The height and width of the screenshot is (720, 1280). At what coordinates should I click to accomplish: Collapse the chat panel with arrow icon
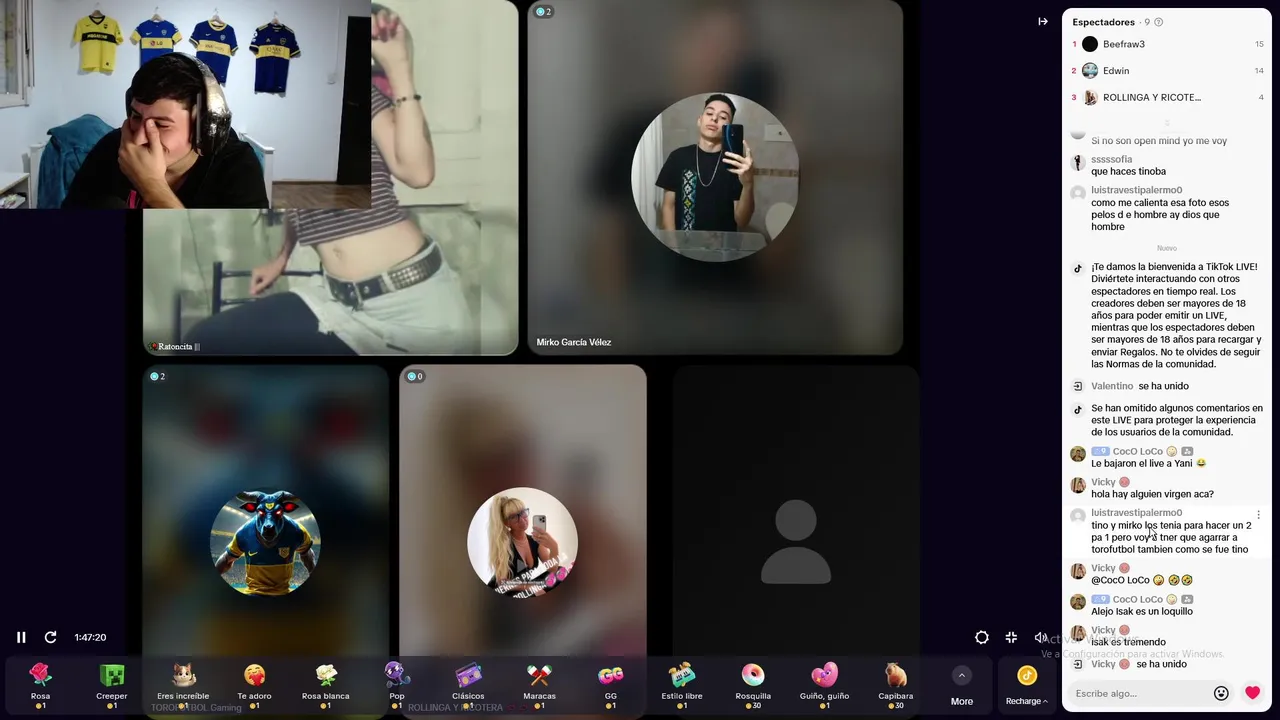[x=1043, y=21]
